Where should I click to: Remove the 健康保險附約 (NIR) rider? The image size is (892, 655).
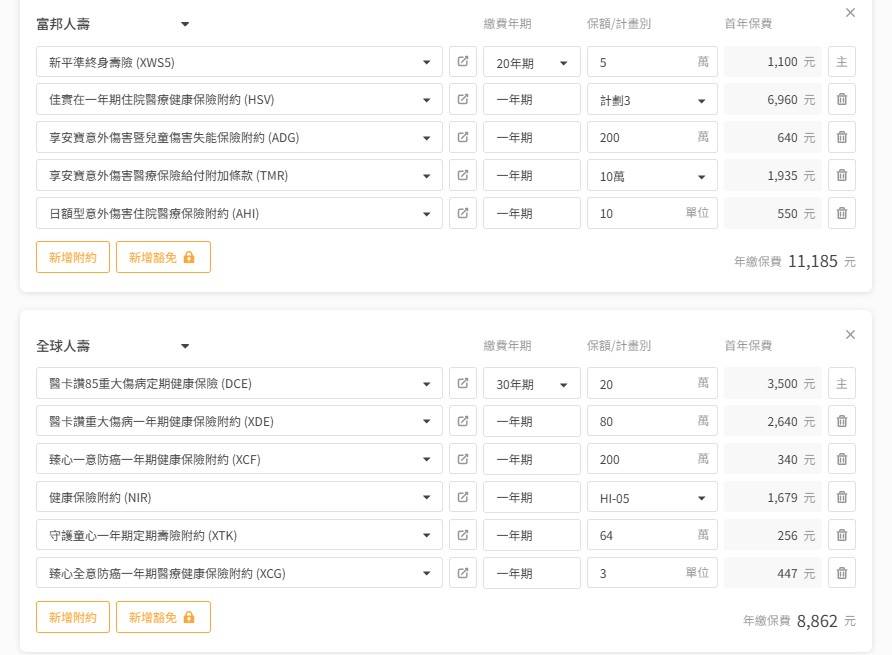841,497
